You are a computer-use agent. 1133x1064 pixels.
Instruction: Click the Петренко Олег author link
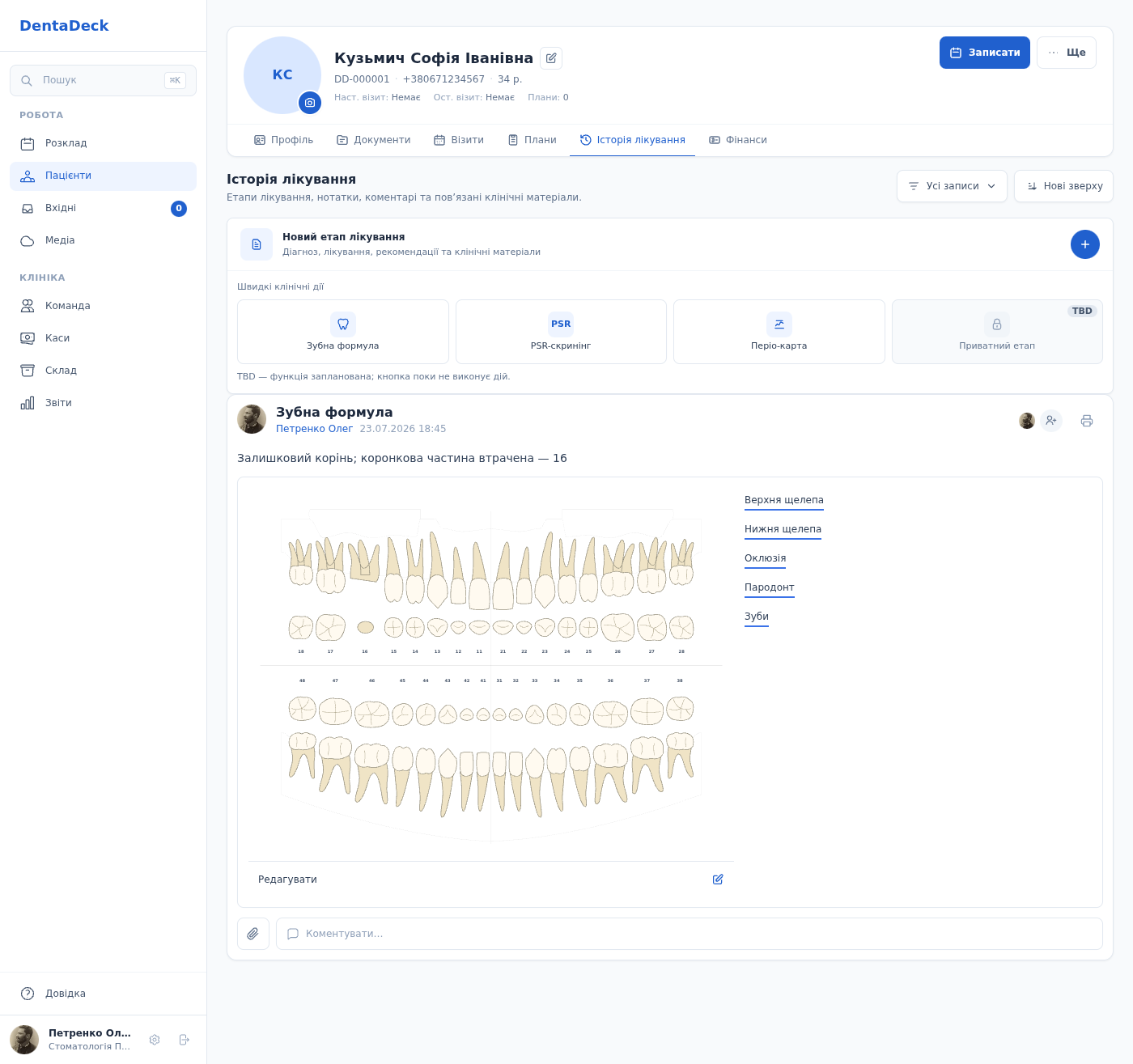click(315, 429)
